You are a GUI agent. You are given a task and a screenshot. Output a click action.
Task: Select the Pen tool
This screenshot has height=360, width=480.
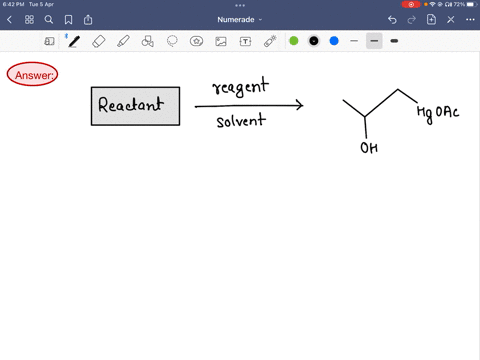(x=74, y=41)
